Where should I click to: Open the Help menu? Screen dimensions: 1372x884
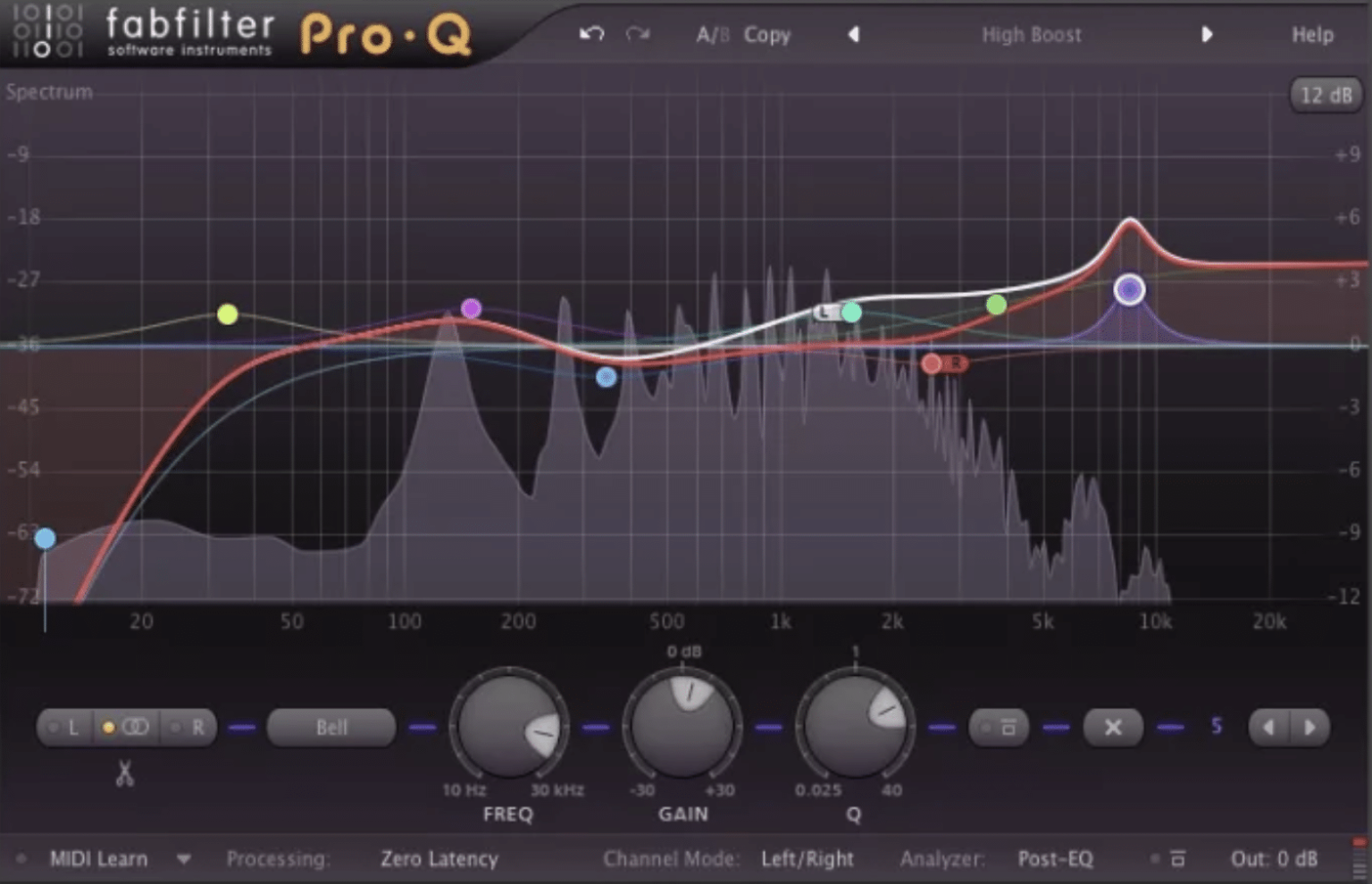pyautogui.click(x=1312, y=34)
